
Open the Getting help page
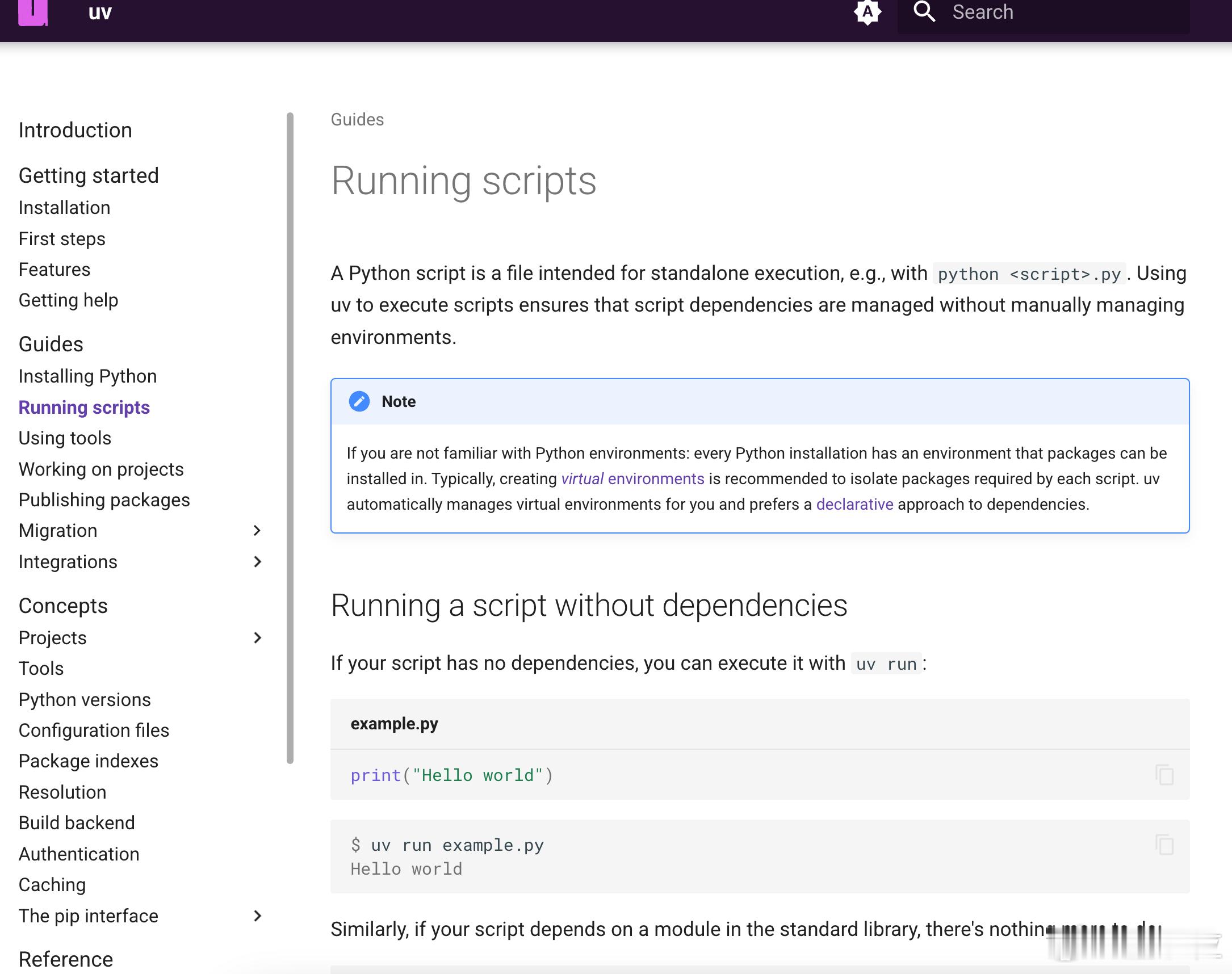[69, 300]
